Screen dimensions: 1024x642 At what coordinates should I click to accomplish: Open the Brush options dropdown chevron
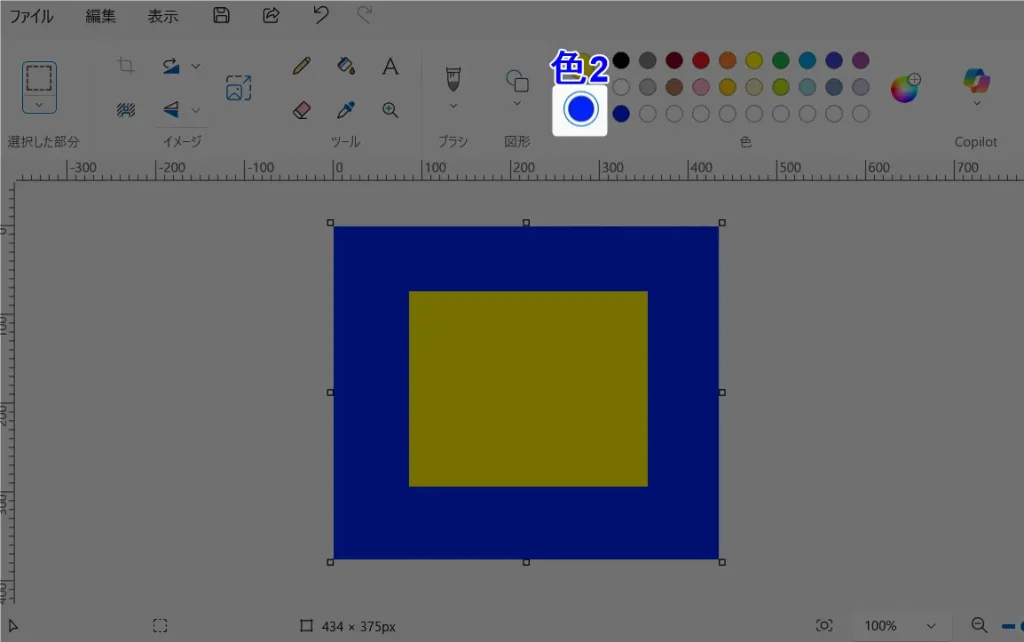(453, 105)
